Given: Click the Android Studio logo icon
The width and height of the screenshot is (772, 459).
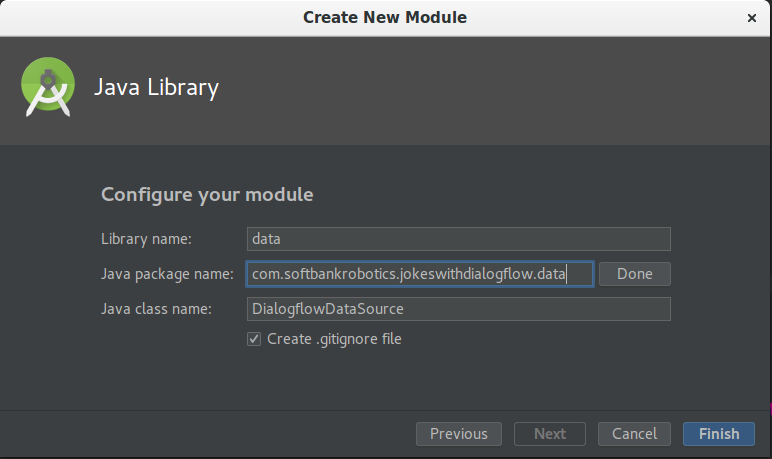Looking at the screenshot, I should click(x=48, y=87).
